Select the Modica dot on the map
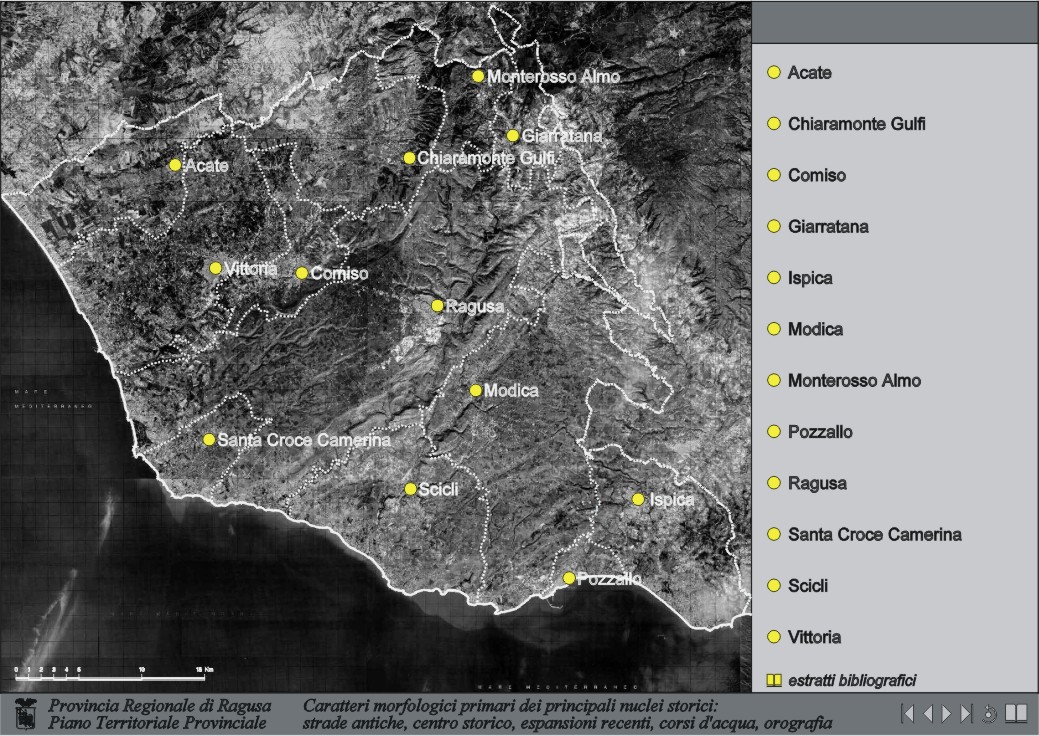This screenshot has height=736, width=1039. point(476,390)
